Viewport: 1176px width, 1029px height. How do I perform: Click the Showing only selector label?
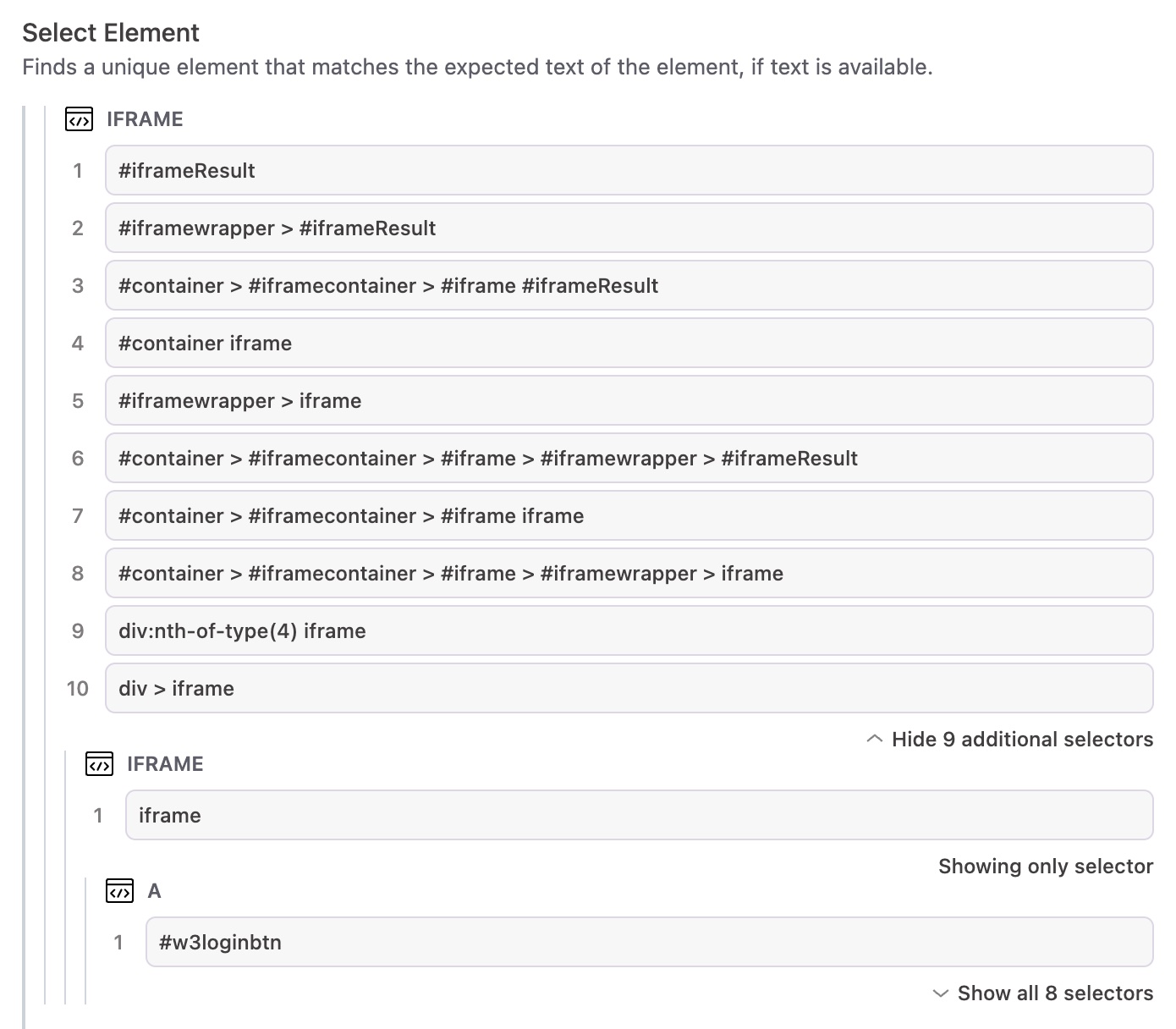1046,866
